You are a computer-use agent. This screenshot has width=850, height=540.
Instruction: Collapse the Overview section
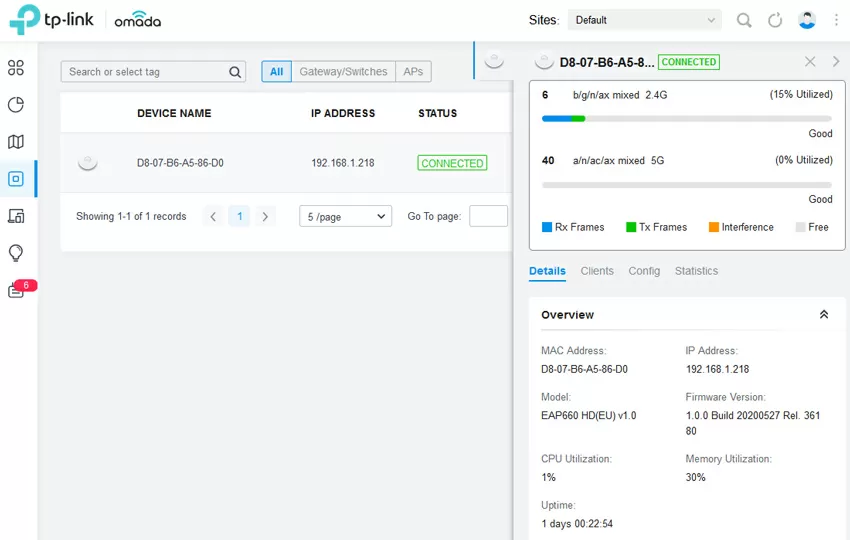click(x=824, y=314)
